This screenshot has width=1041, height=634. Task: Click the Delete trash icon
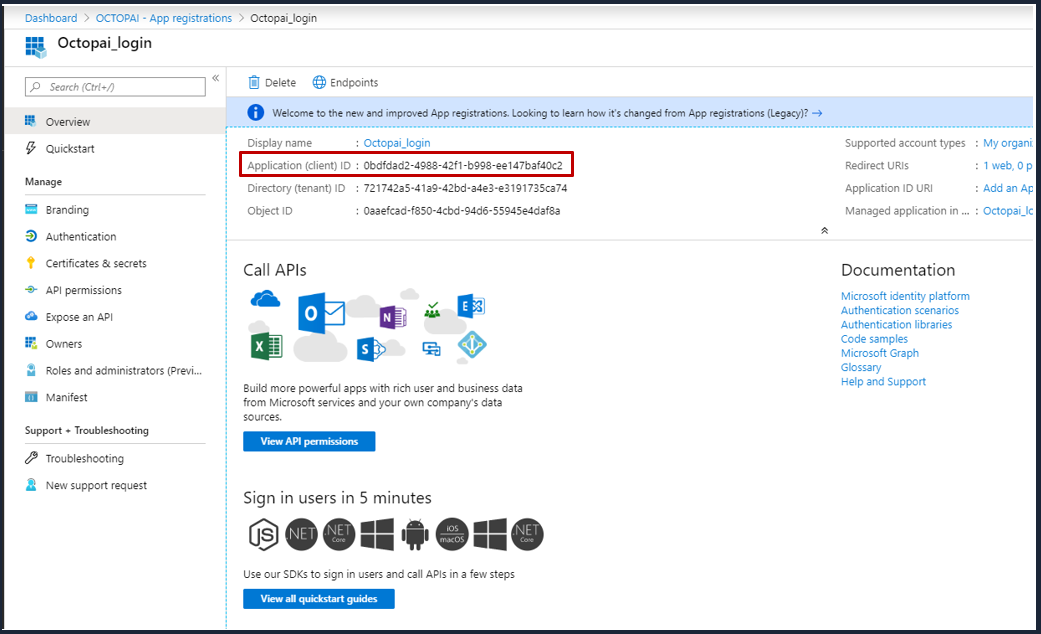(x=254, y=83)
